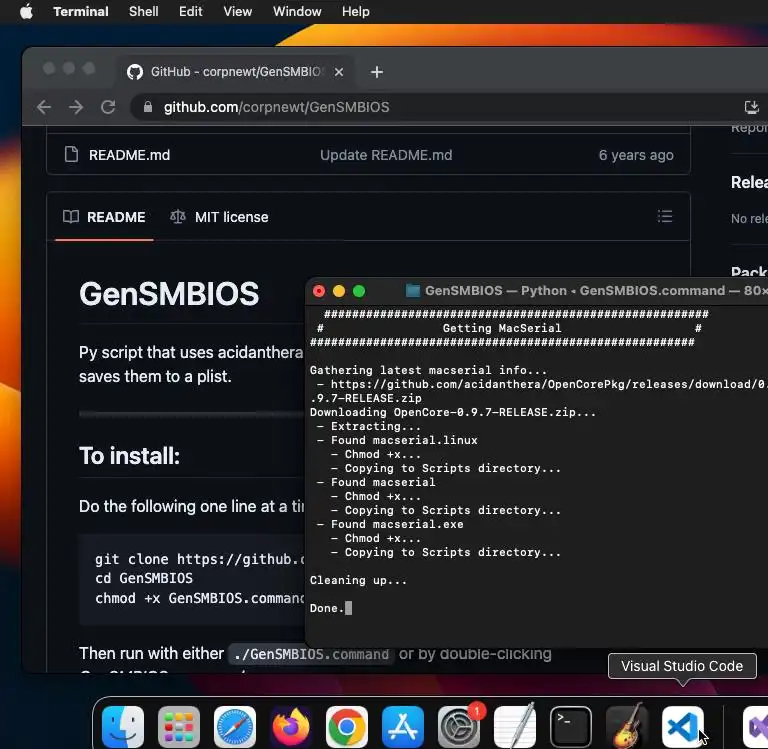Go forward in the browser
This screenshot has width=768, height=749.
pyautogui.click(x=76, y=107)
